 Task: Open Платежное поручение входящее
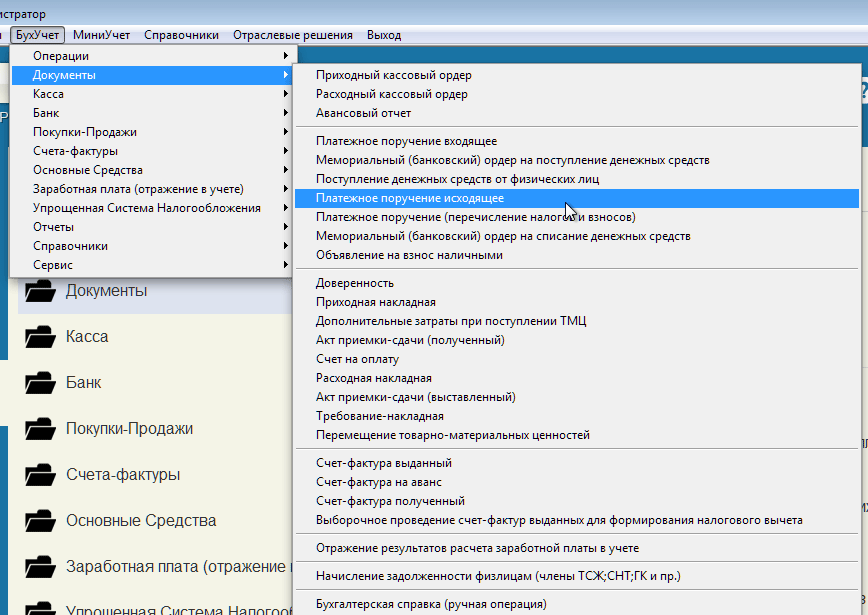[x=577, y=141]
